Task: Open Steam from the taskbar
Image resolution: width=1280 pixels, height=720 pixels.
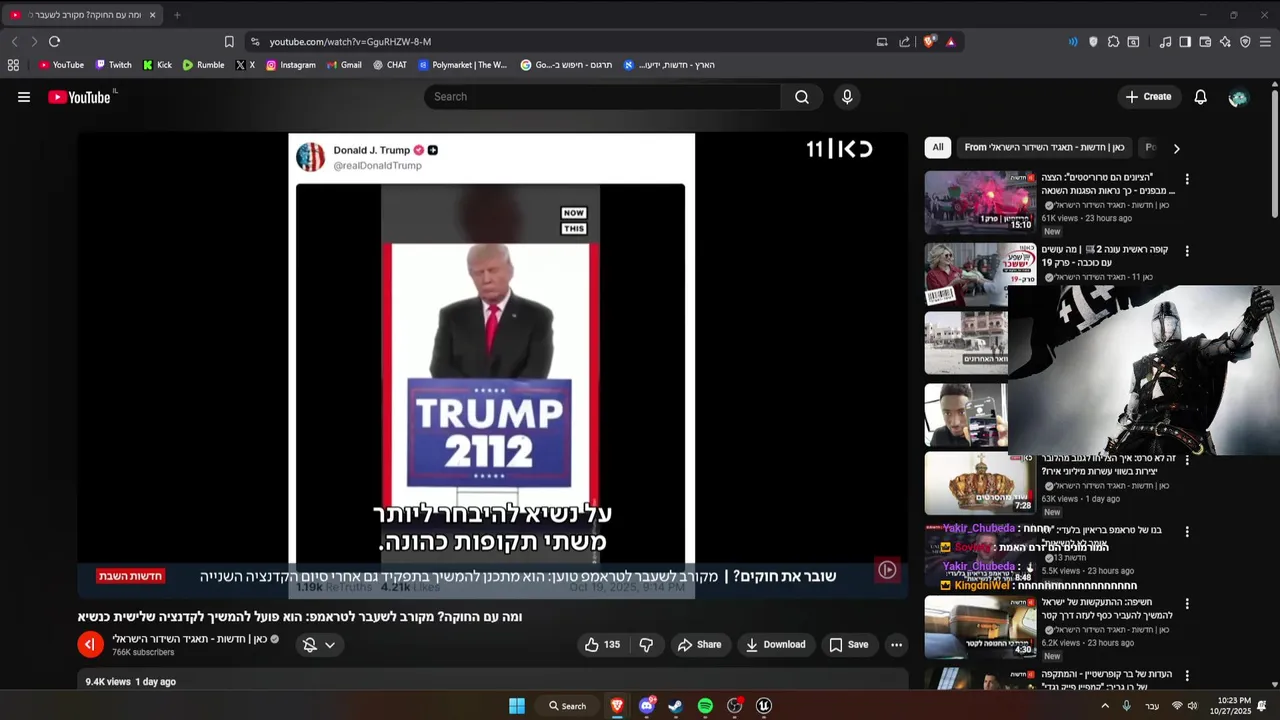Action: click(675, 706)
